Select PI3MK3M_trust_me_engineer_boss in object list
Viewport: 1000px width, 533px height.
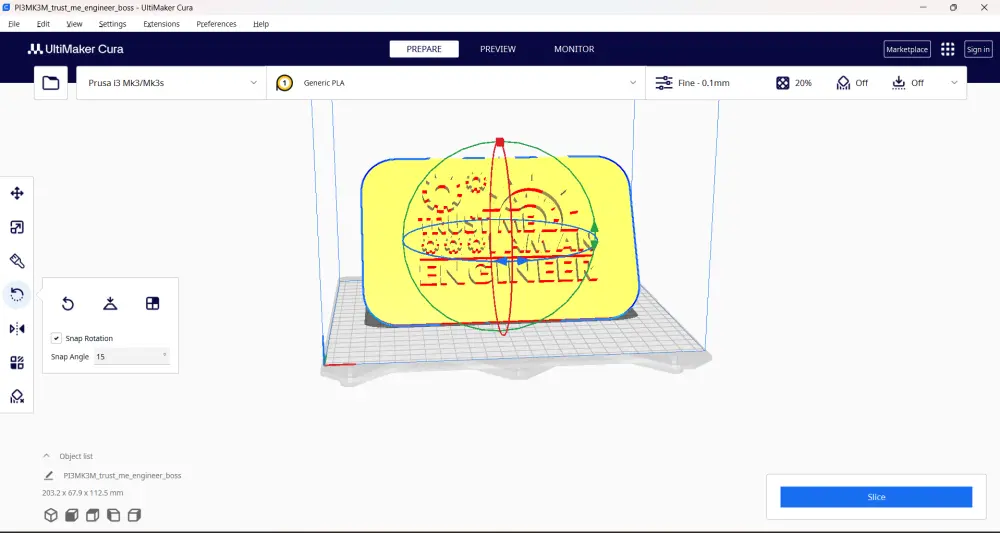[x=122, y=476]
